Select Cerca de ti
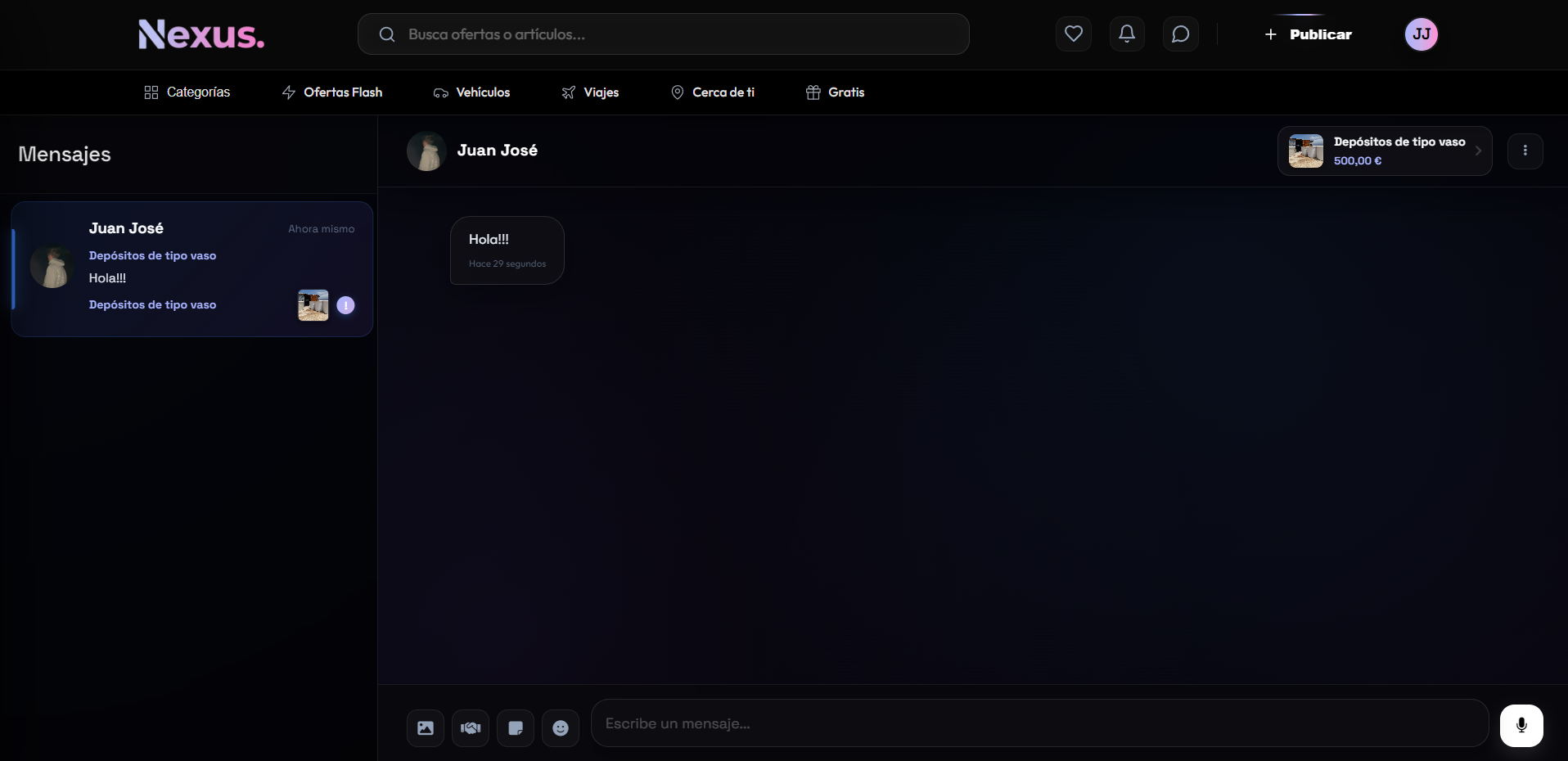1568x761 pixels. (713, 92)
